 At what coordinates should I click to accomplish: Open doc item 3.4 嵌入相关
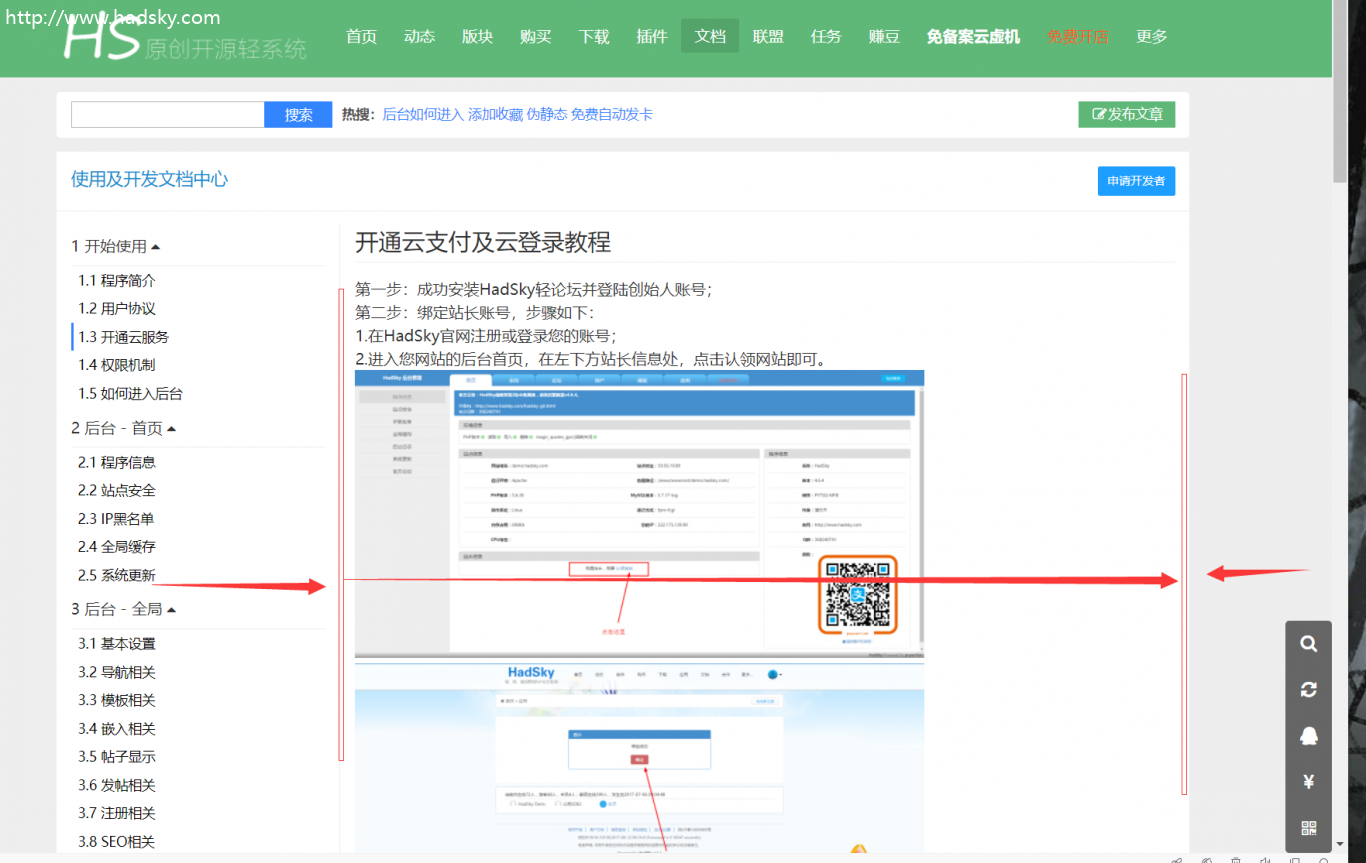[x=117, y=728]
